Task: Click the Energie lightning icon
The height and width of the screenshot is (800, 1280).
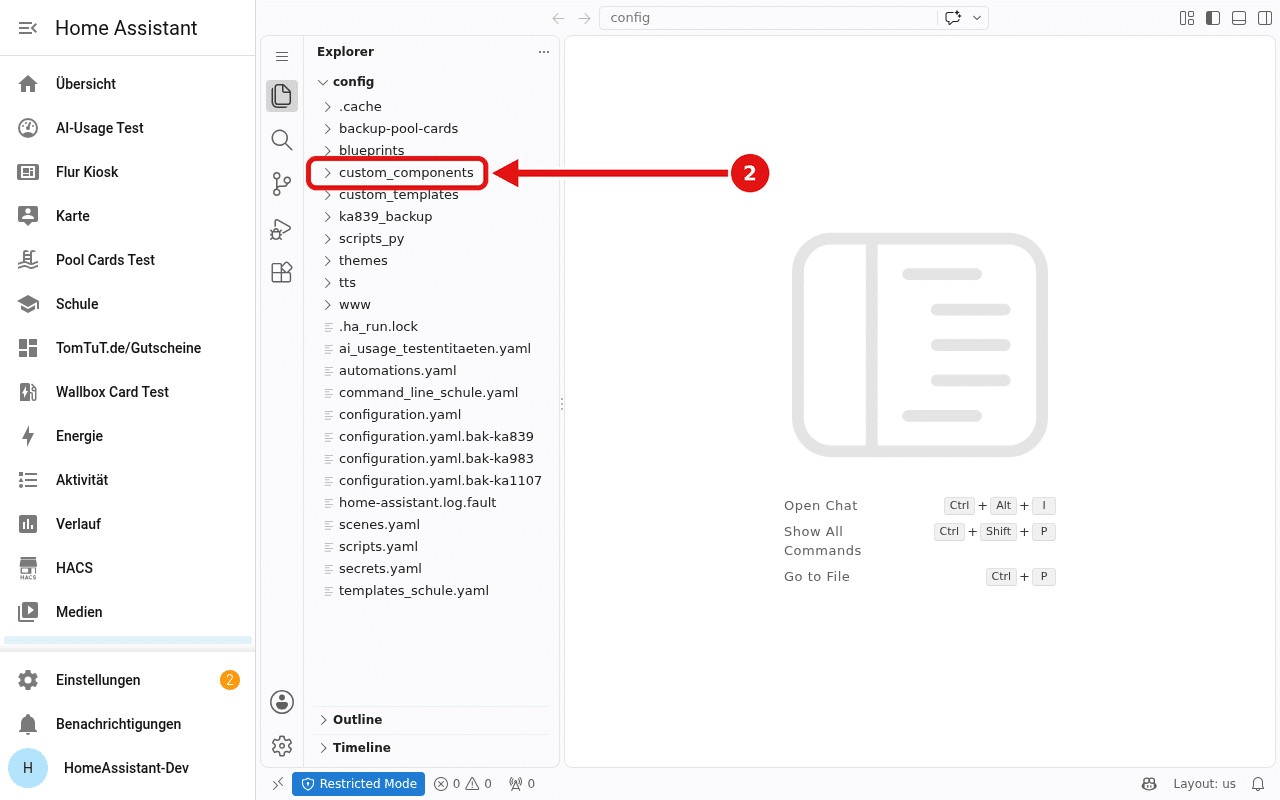Action: [28, 436]
